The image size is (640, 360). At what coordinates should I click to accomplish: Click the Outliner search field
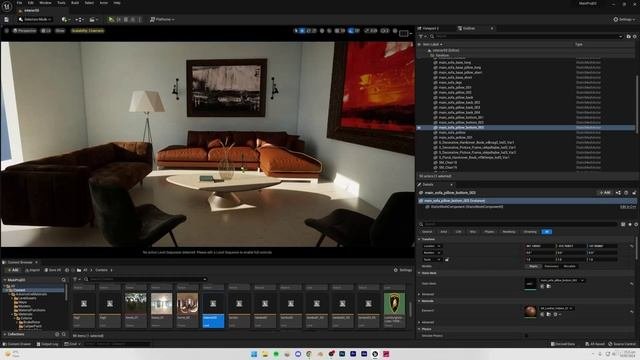pyautogui.click(x=526, y=36)
